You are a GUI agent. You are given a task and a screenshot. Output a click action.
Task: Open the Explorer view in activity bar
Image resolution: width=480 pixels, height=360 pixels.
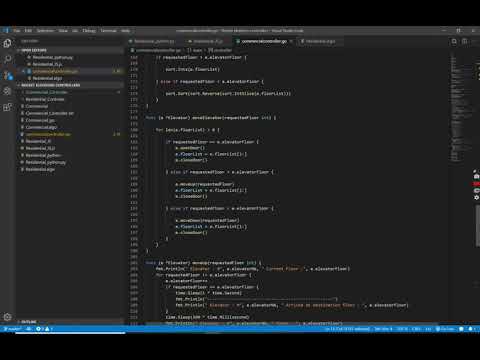(7, 43)
